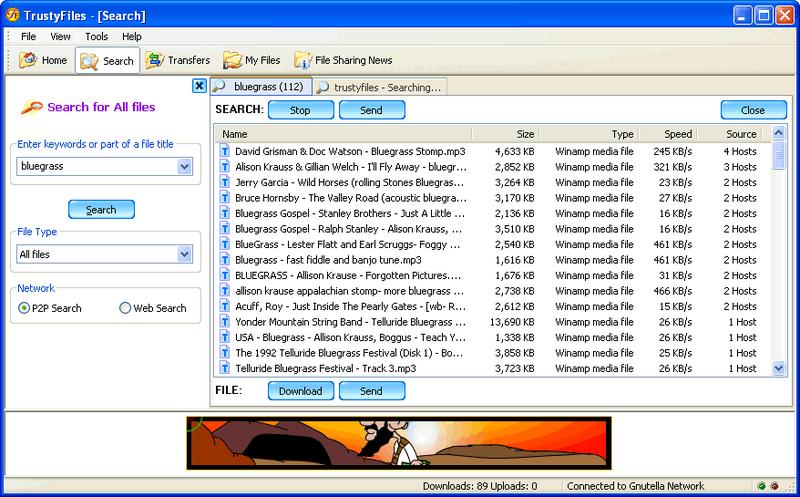Click file icon of fast fiddle and banjo tune
This screenshot has width=800, height=497.
tap(224, 259)
